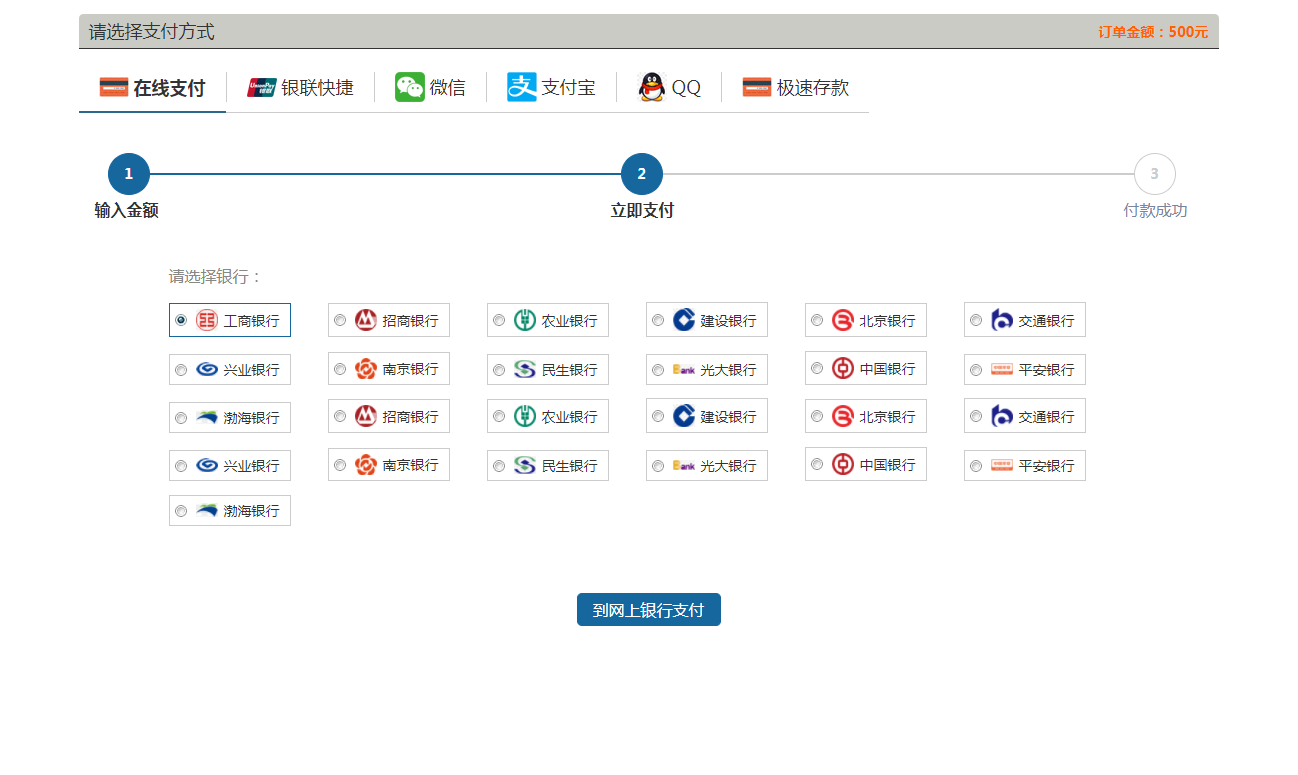Pick the fourth-row 民生银行 radio button
This screenshot has height=775, width=1298.
[499, 466]
